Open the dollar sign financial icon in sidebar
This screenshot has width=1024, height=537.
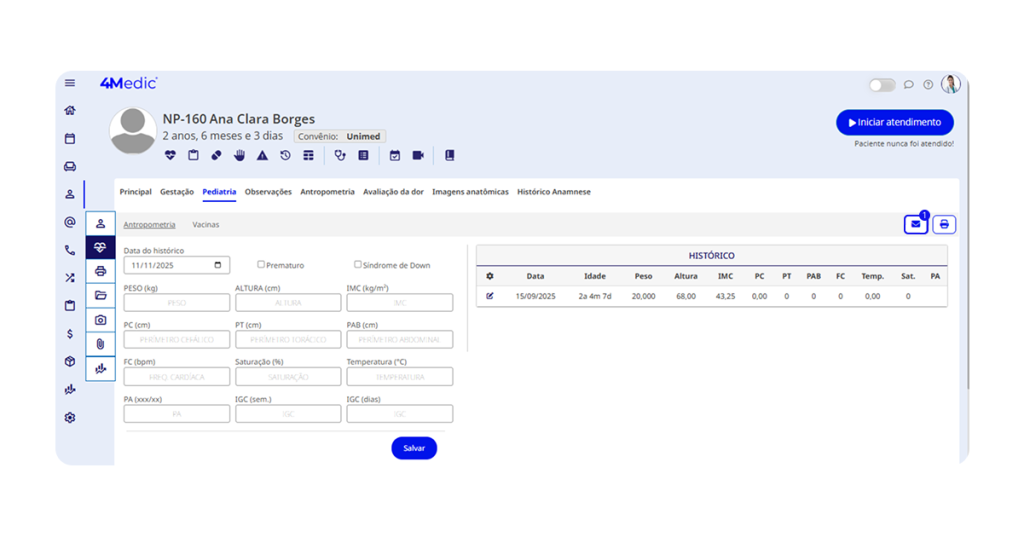tap(69, 333)
